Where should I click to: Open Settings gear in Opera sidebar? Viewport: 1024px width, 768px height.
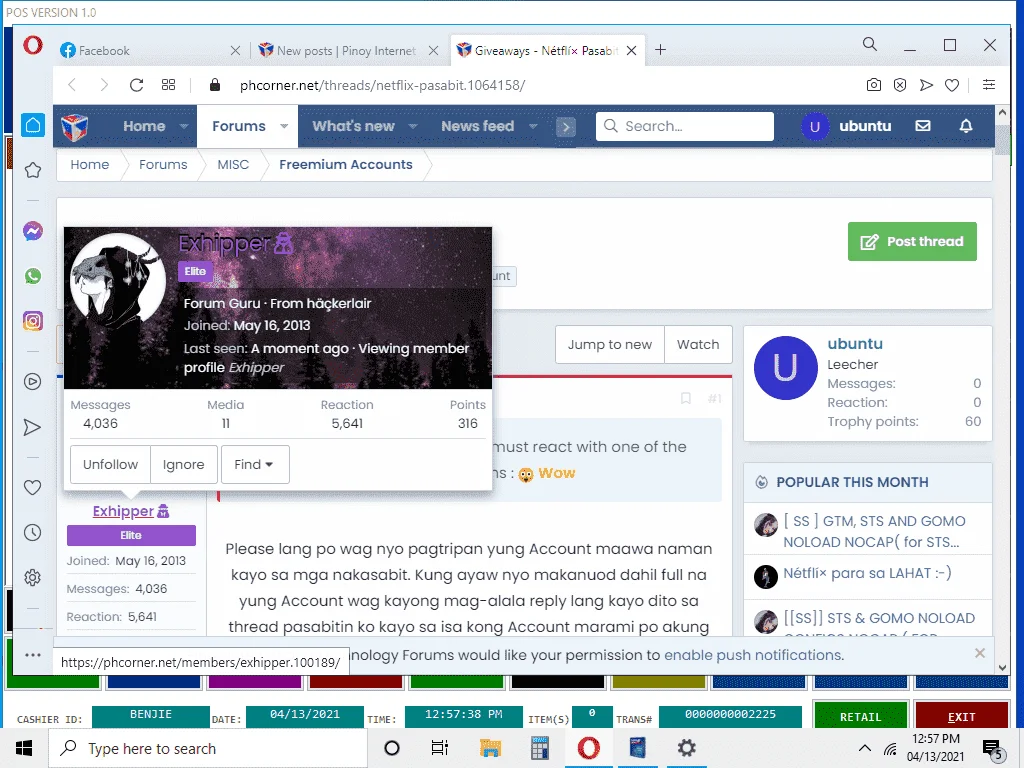(x=33, y=577)
